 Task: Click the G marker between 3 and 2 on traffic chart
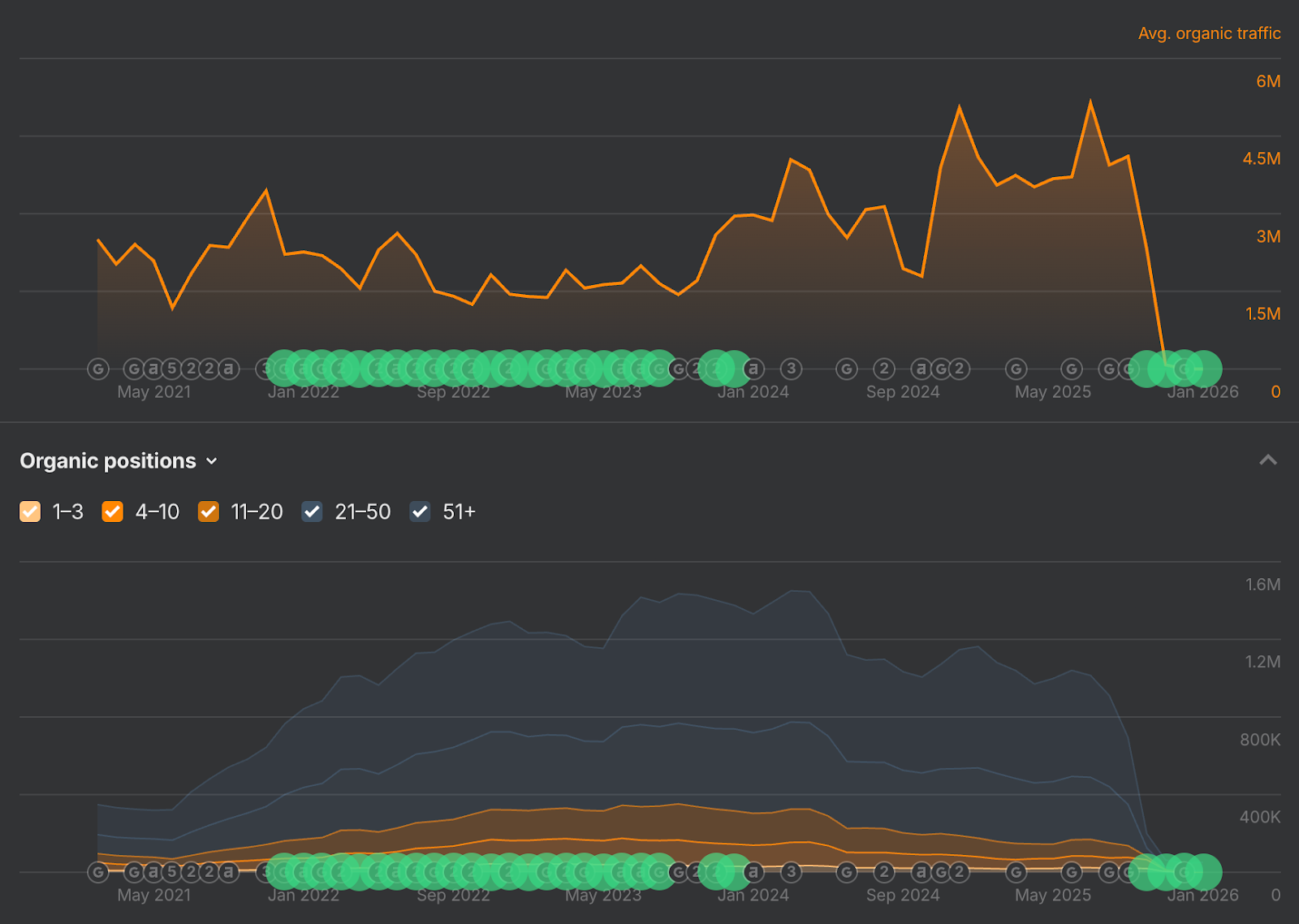click(x=847, y=369)
